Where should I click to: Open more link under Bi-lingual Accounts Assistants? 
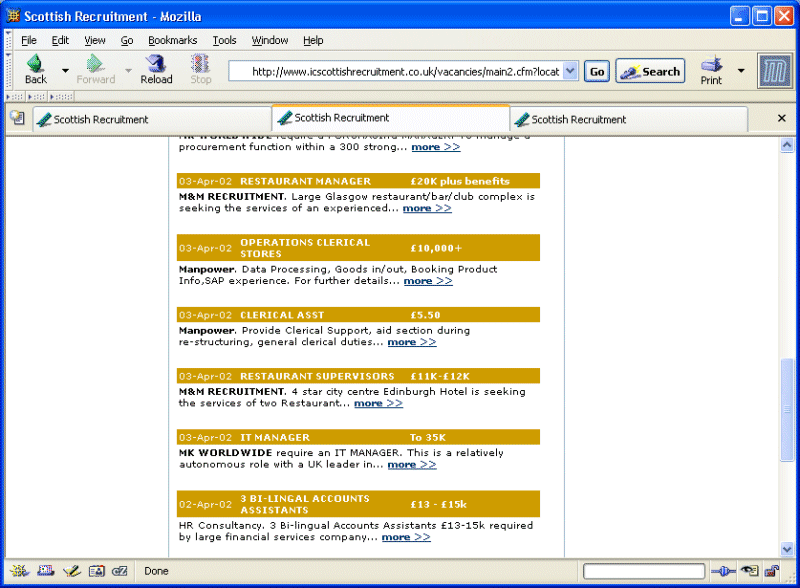coord(406,537)
